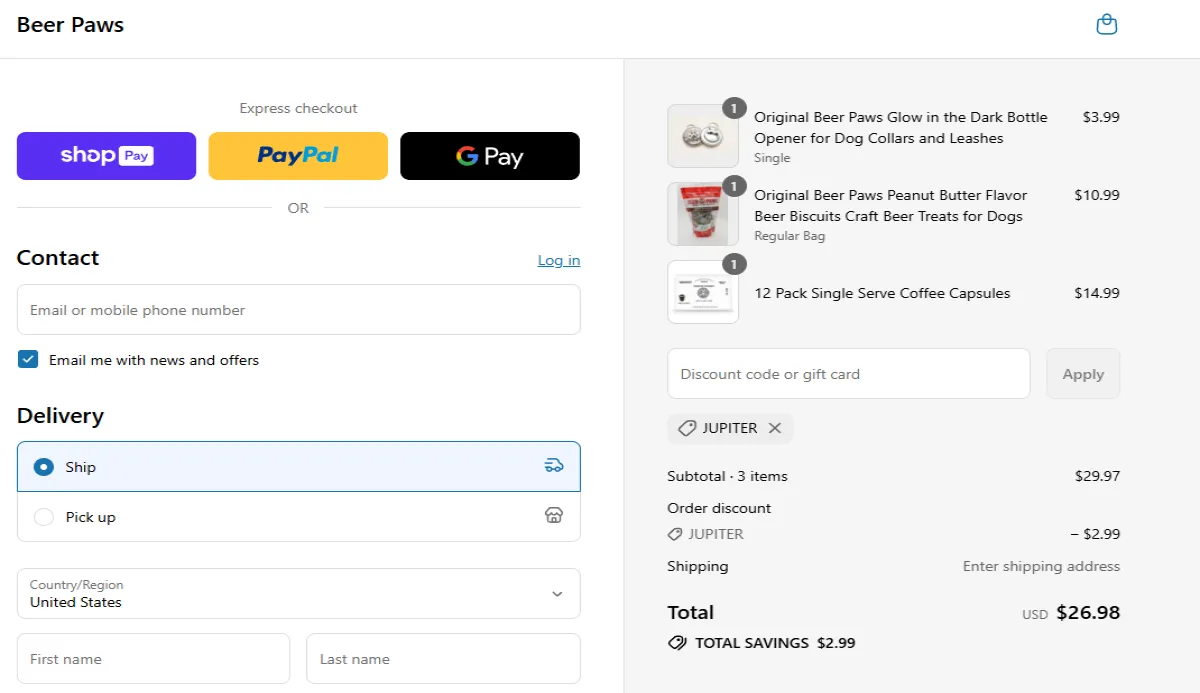Click the Log in link
Screen dimensions: 1200x693
tap(558, 260)
